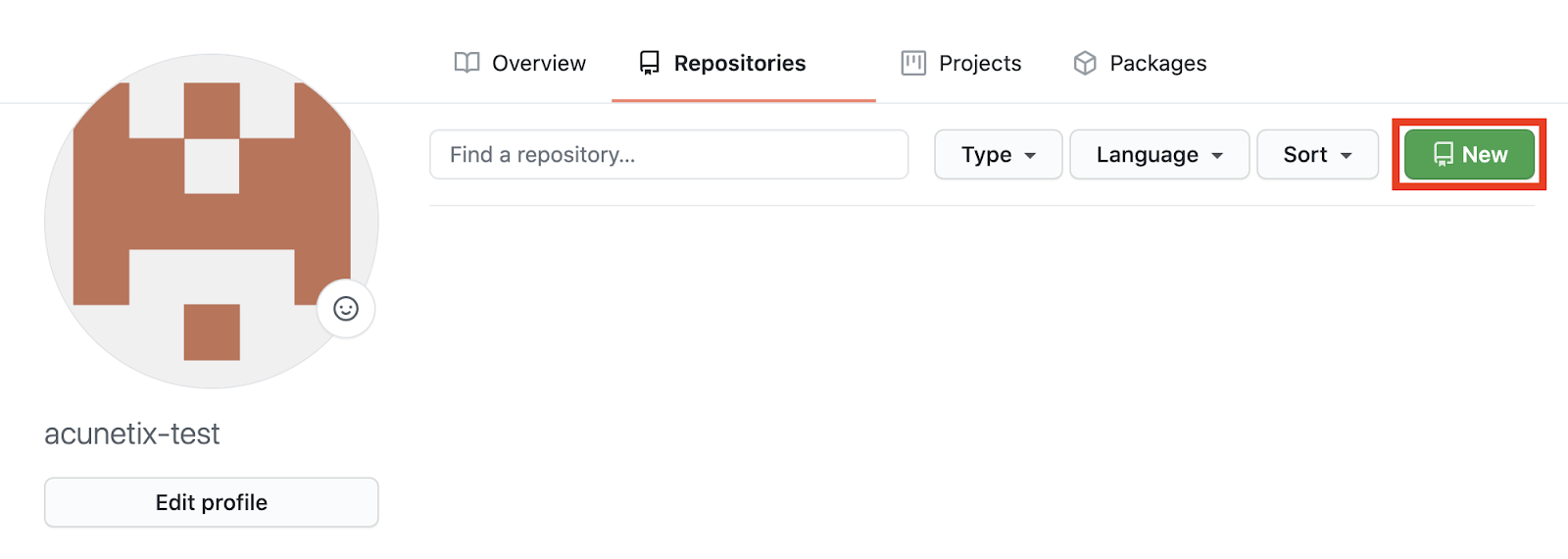The image size is (1568, 559).
Task: Click the book icon beside Overview
Action: [466, 63]
